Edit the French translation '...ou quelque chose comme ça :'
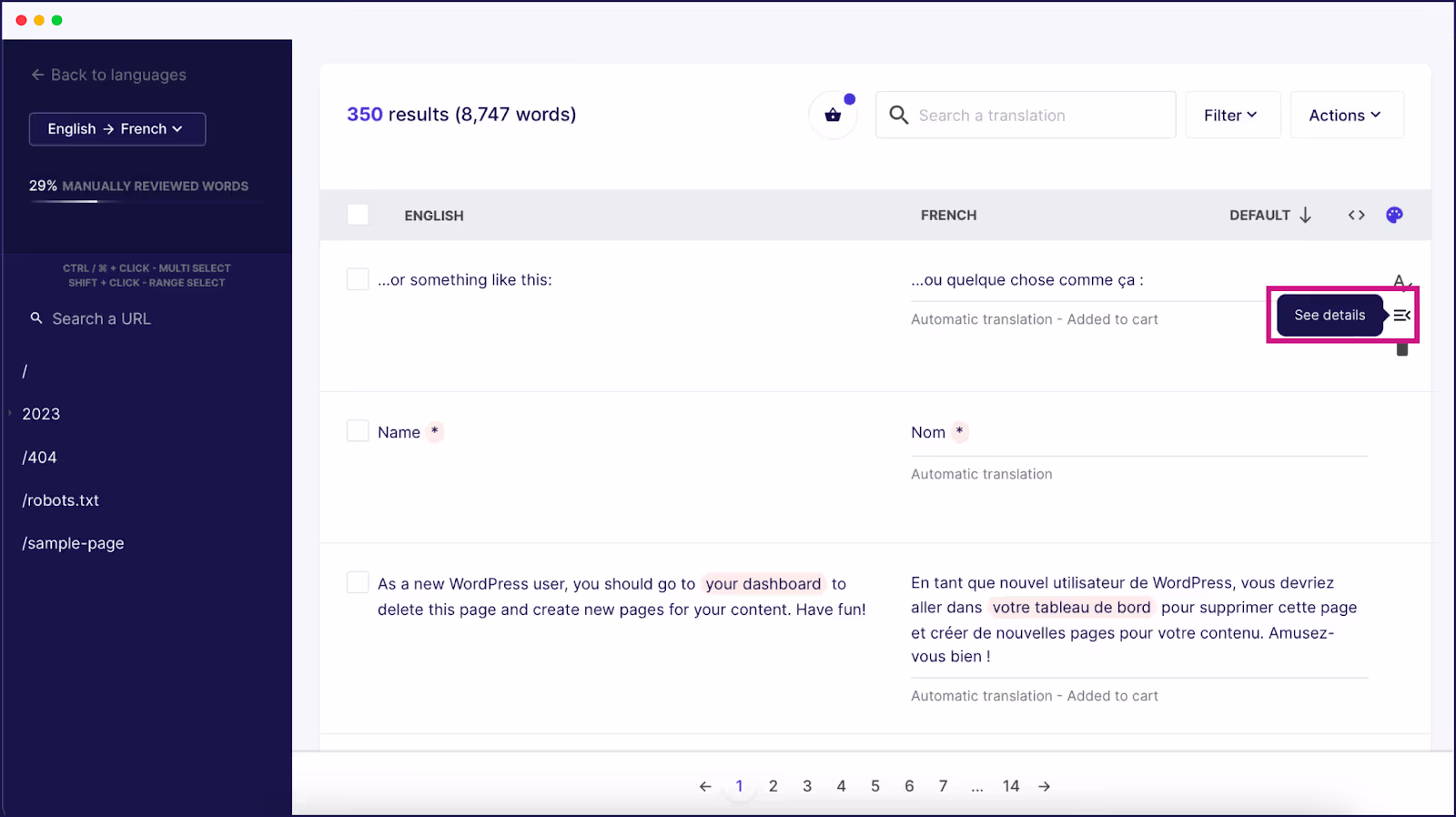This screenshot has width=1456, height=817. coord(1027,280)
